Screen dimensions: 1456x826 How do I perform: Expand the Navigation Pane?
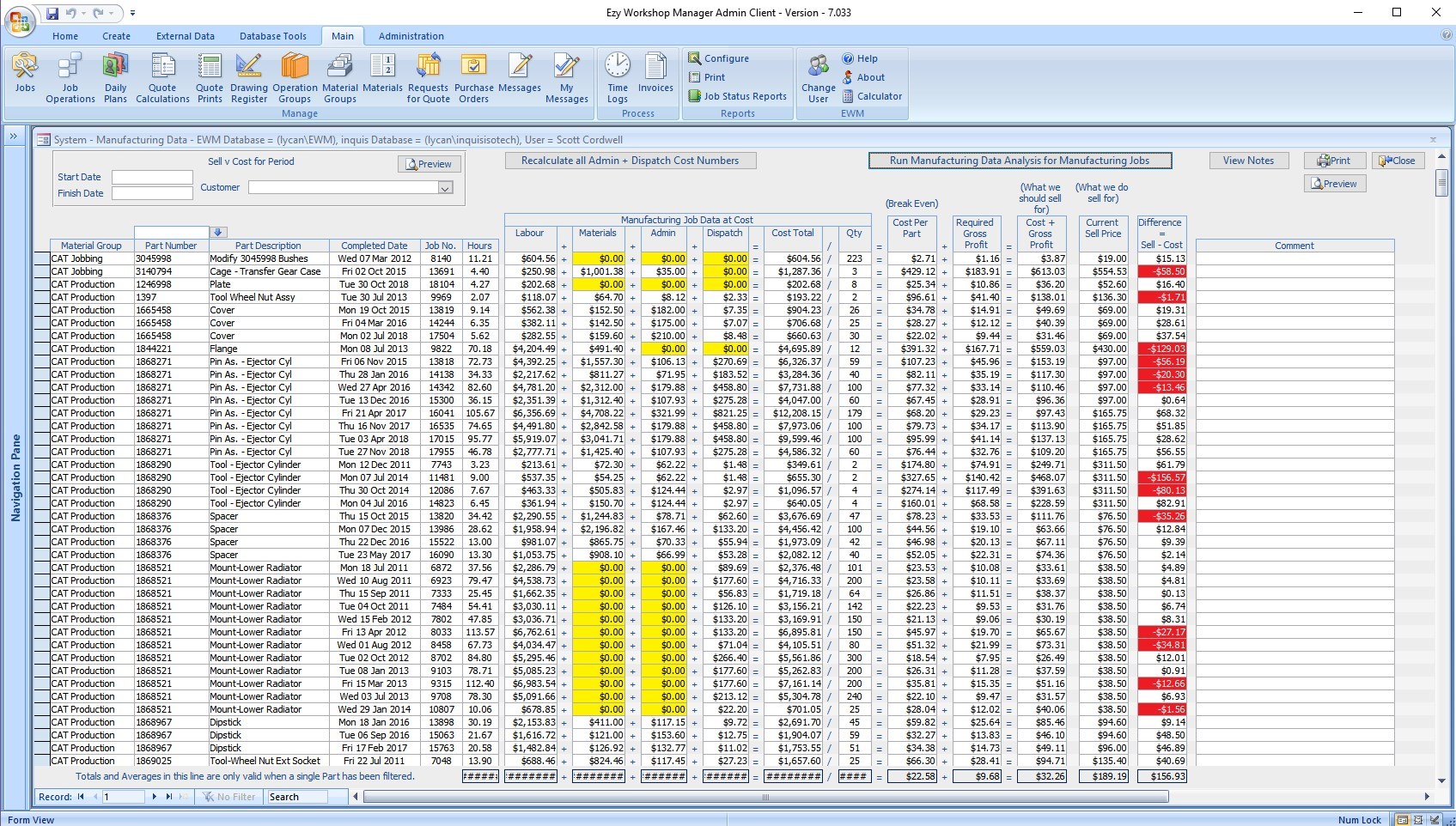pyautogui.click(x=15, y=137)
